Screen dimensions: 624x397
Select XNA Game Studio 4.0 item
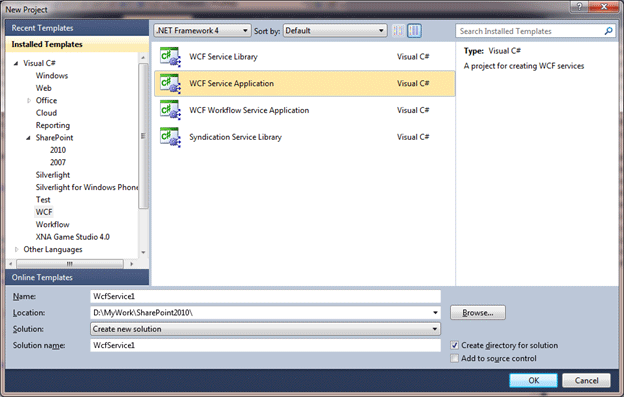coord(72,237)
